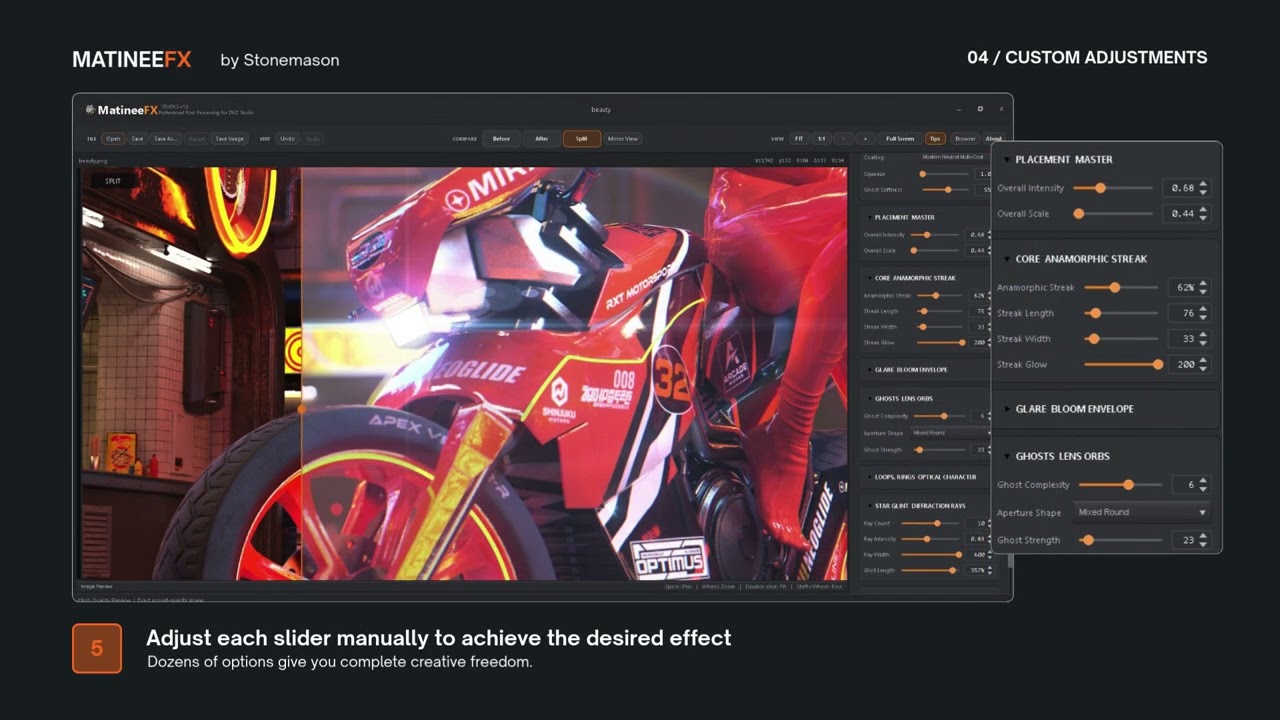Click the Save button
Screen dimensions: 1280x720
138,139
